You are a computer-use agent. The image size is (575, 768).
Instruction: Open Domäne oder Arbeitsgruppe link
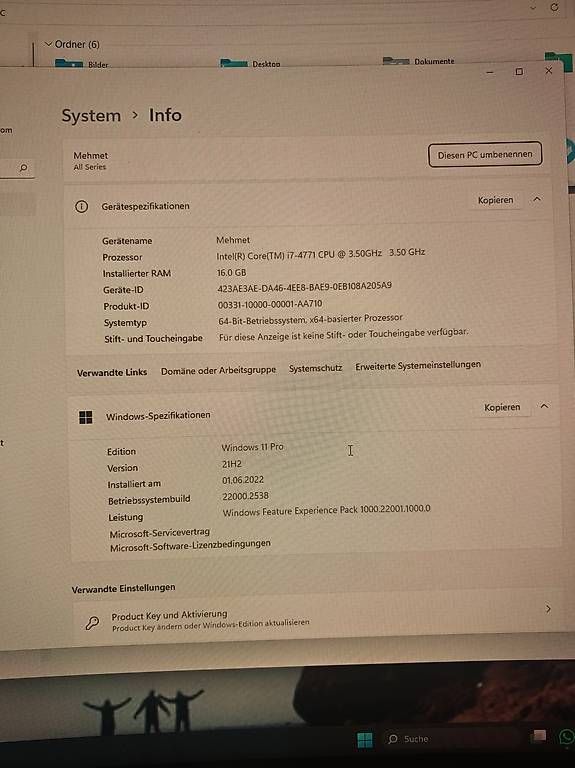point(218,370)
